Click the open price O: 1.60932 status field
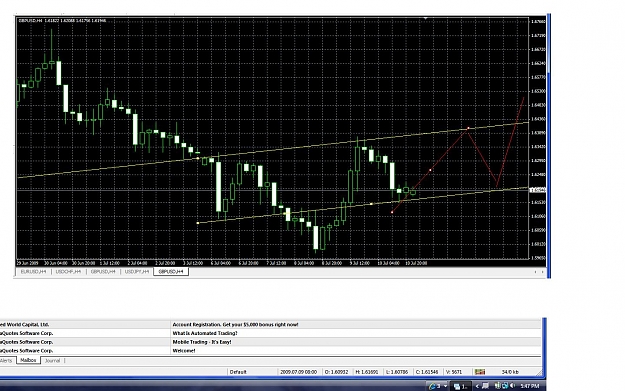 (x=336, y=372)
